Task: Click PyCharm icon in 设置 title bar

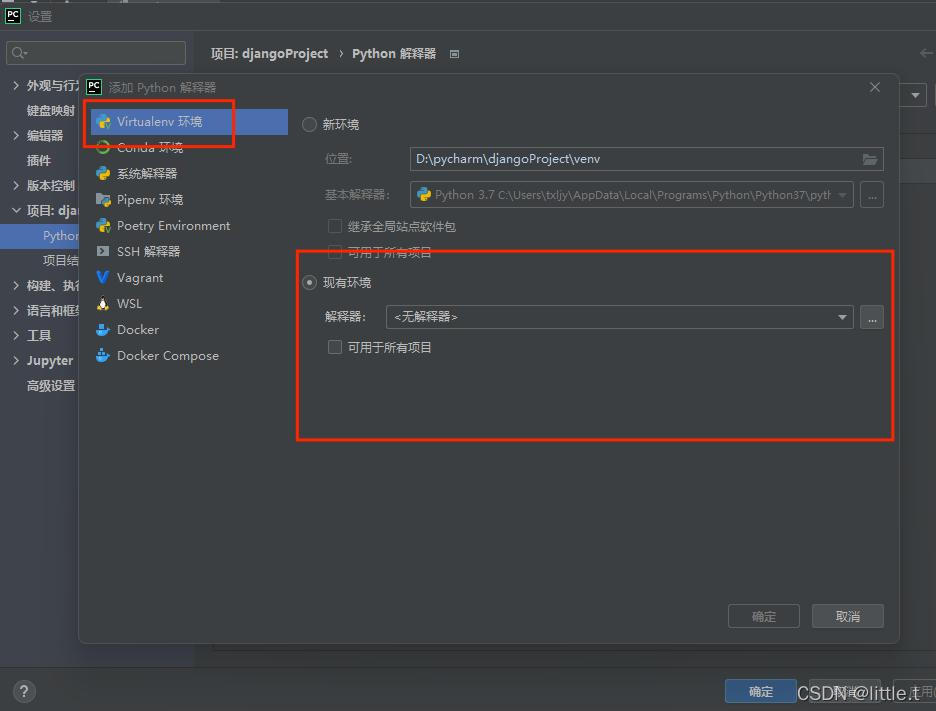Action: (x=13, y=16)
